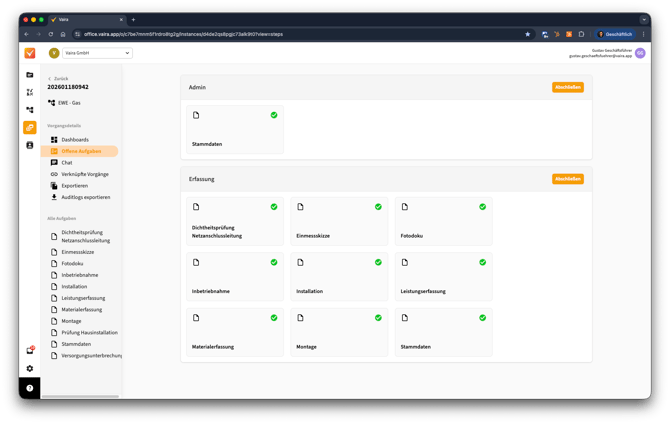
Task: Click Abschließen button in Erfassung section
Action: coord(567,179)
